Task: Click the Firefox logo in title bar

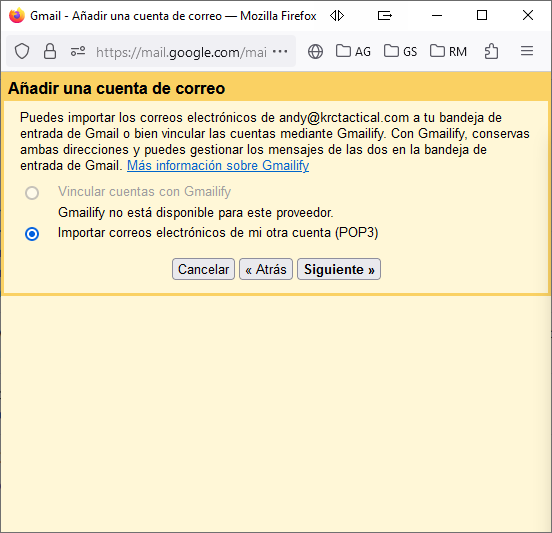Action: 17,15
